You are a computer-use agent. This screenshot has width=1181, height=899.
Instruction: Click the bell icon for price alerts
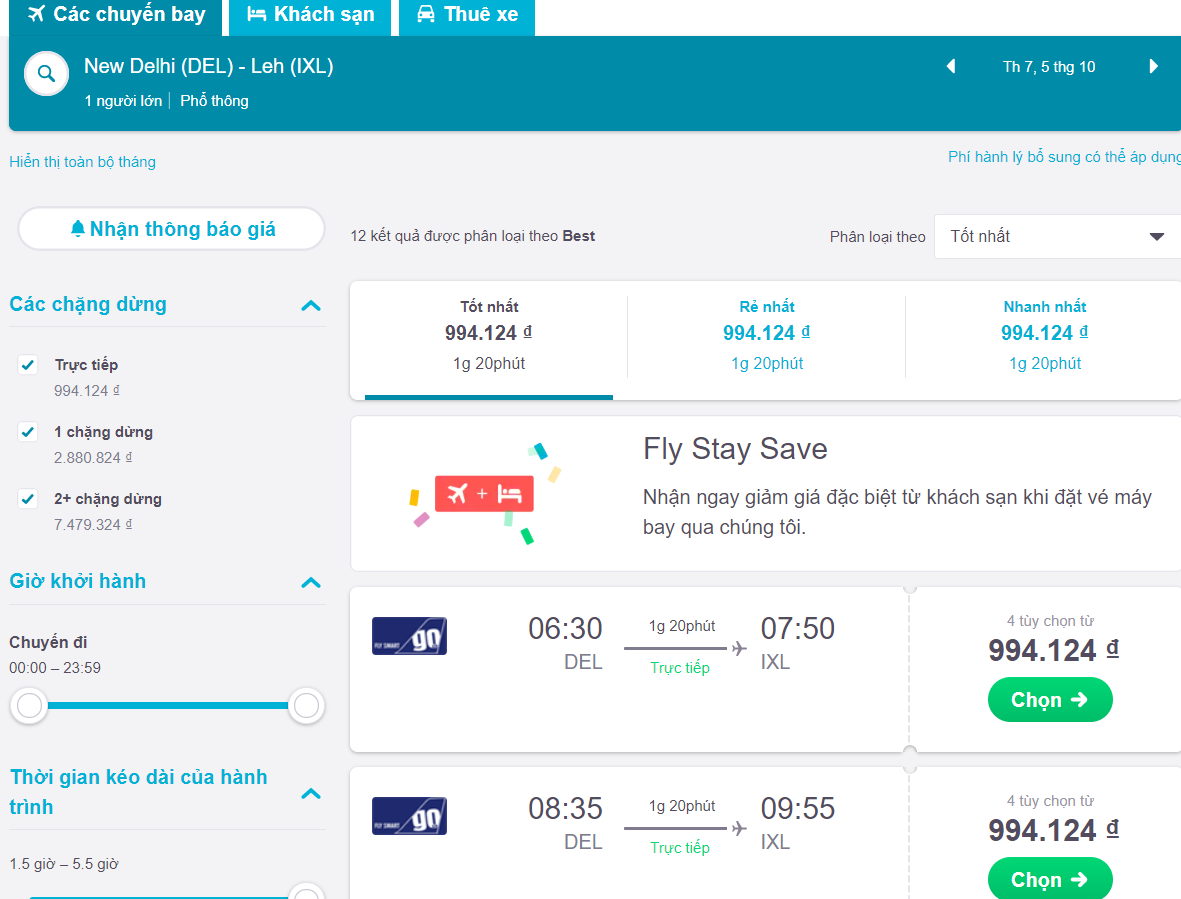pyautogui.click(x=78, y=228)
